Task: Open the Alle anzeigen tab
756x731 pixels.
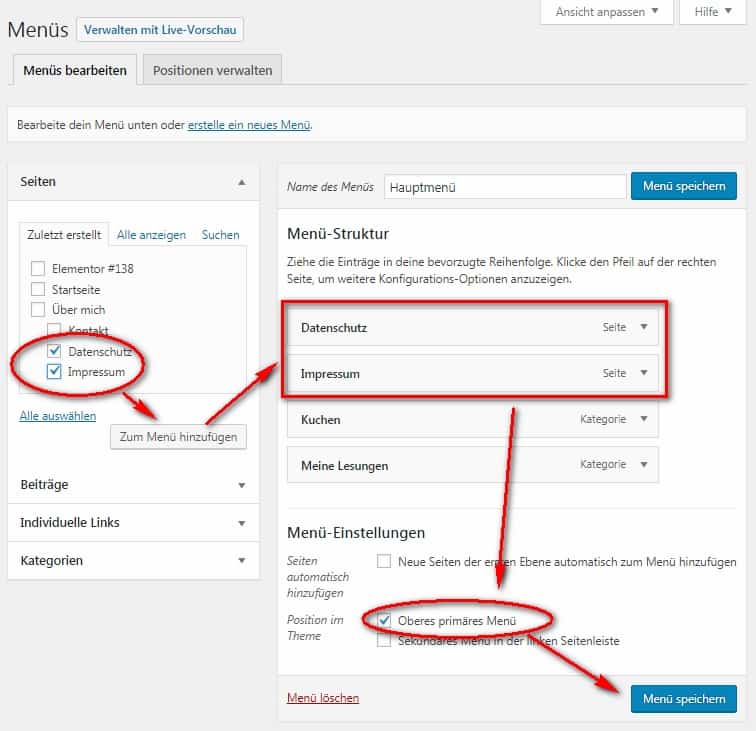Action: [x=151, y=235]
